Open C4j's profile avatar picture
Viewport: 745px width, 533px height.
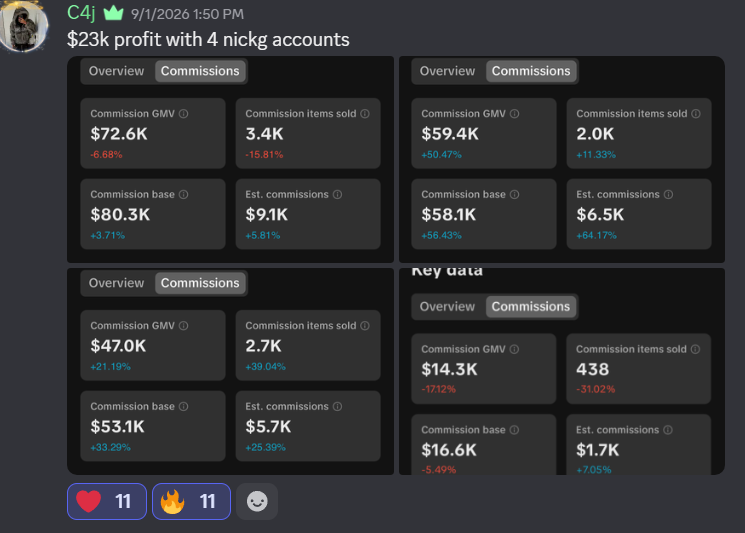coord(23,25)
